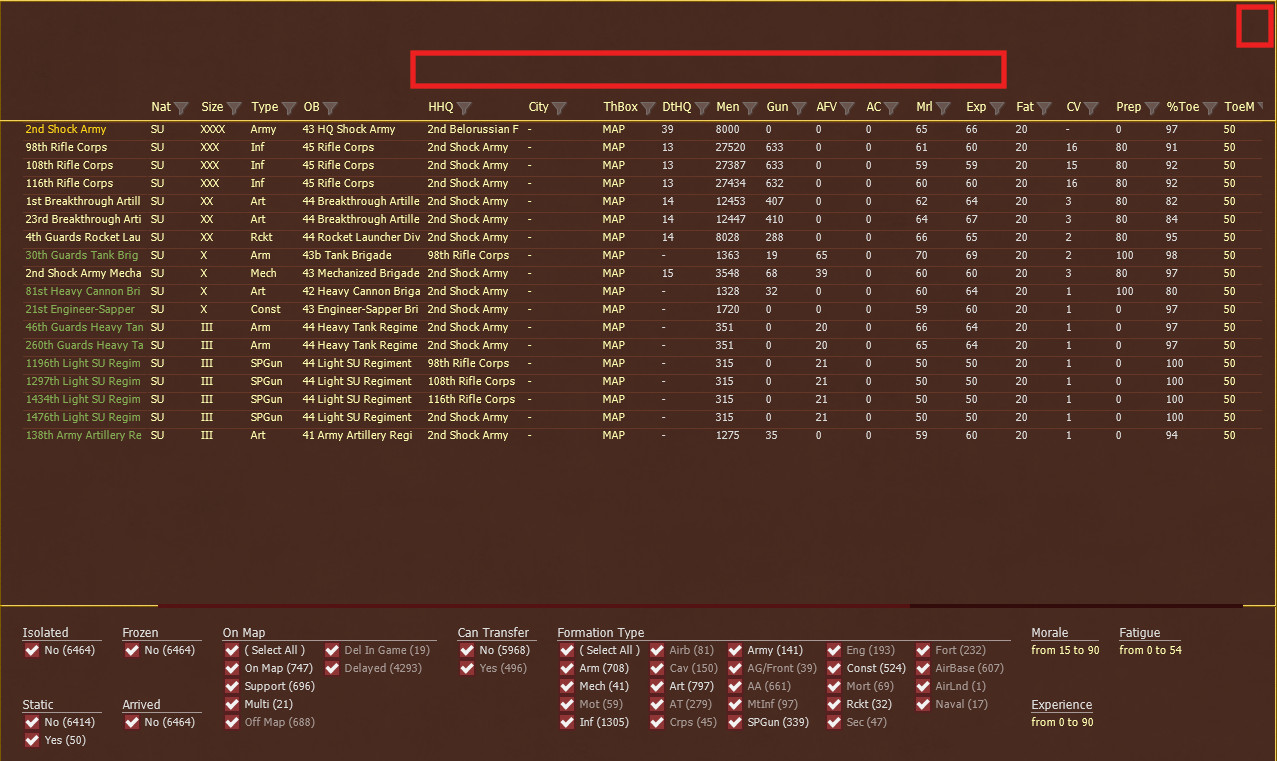Open the Prep column filter funnel
1277x761 pixels.
pos(1152,108)
